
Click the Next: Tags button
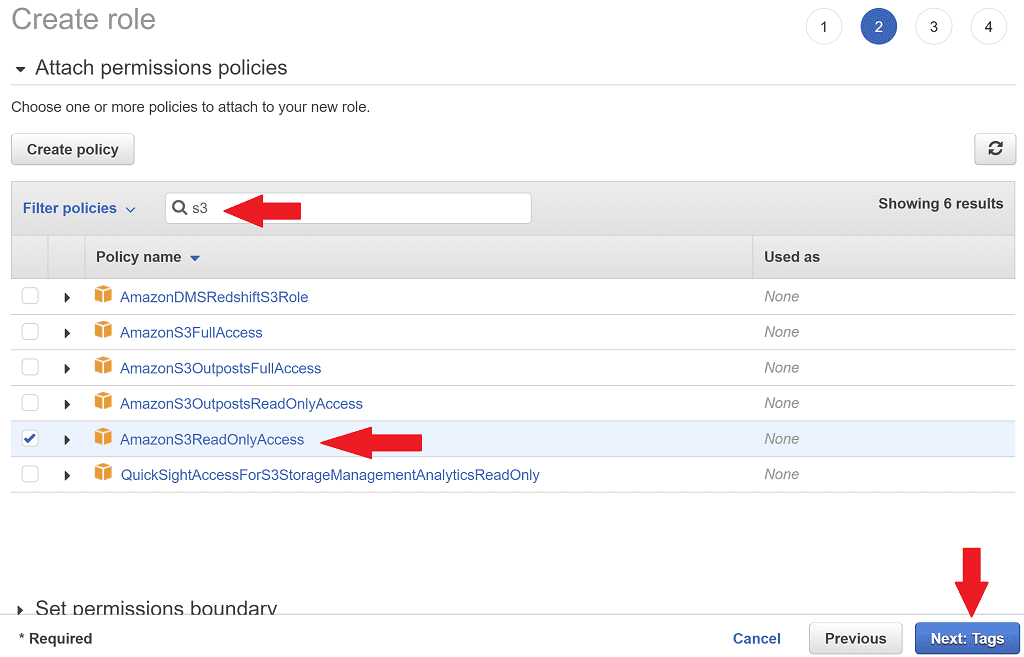966,638
